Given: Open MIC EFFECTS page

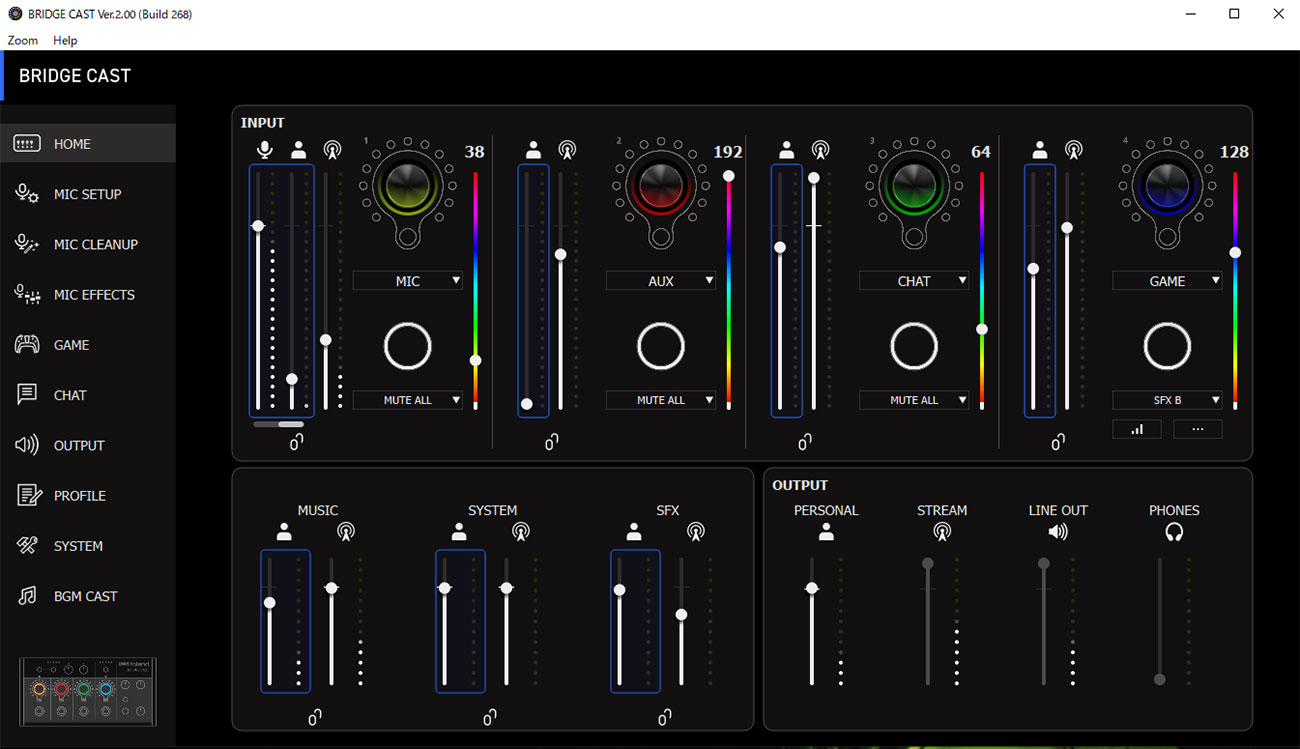Looking at the screenshot, I should [x=88, y=295].
